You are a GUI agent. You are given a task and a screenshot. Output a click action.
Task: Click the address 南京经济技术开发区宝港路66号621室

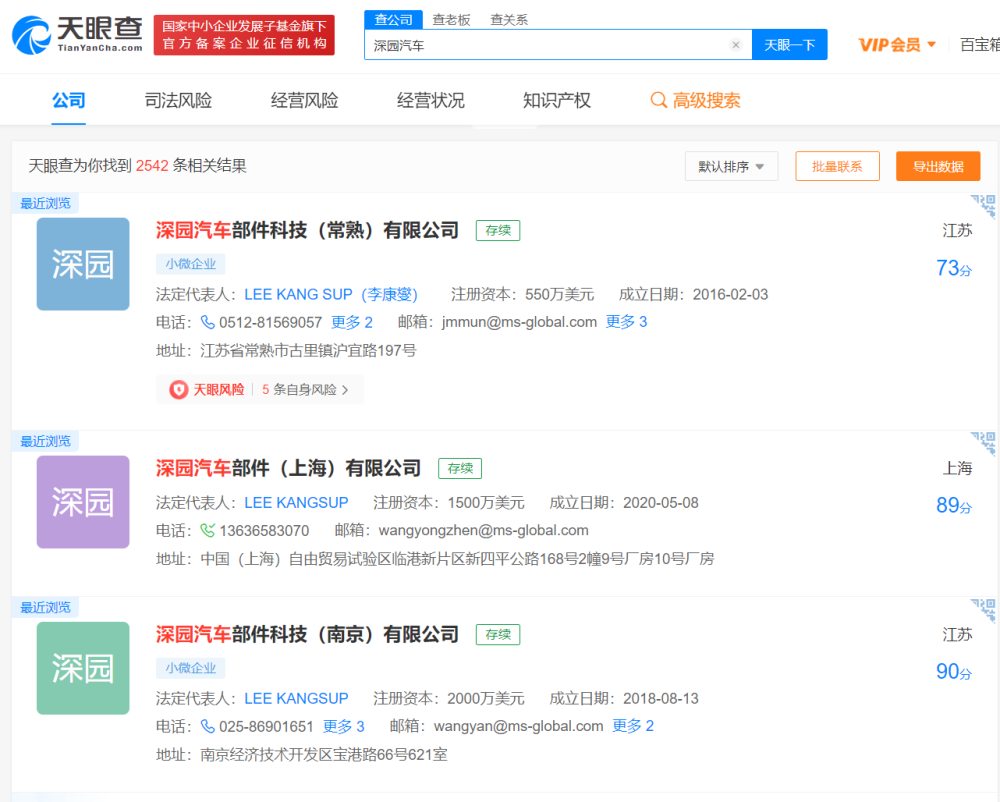pyautogui.click(x=323, y=755)
